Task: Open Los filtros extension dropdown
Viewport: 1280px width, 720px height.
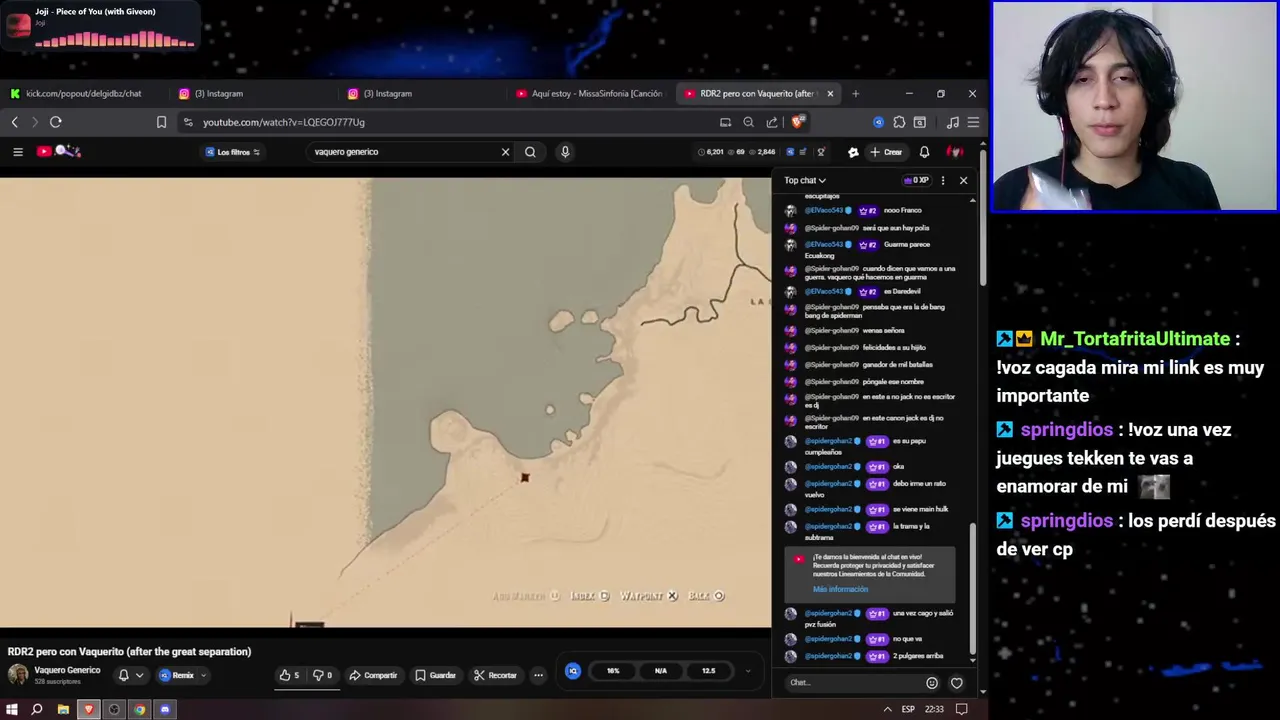Action: [x=232, y=152]
